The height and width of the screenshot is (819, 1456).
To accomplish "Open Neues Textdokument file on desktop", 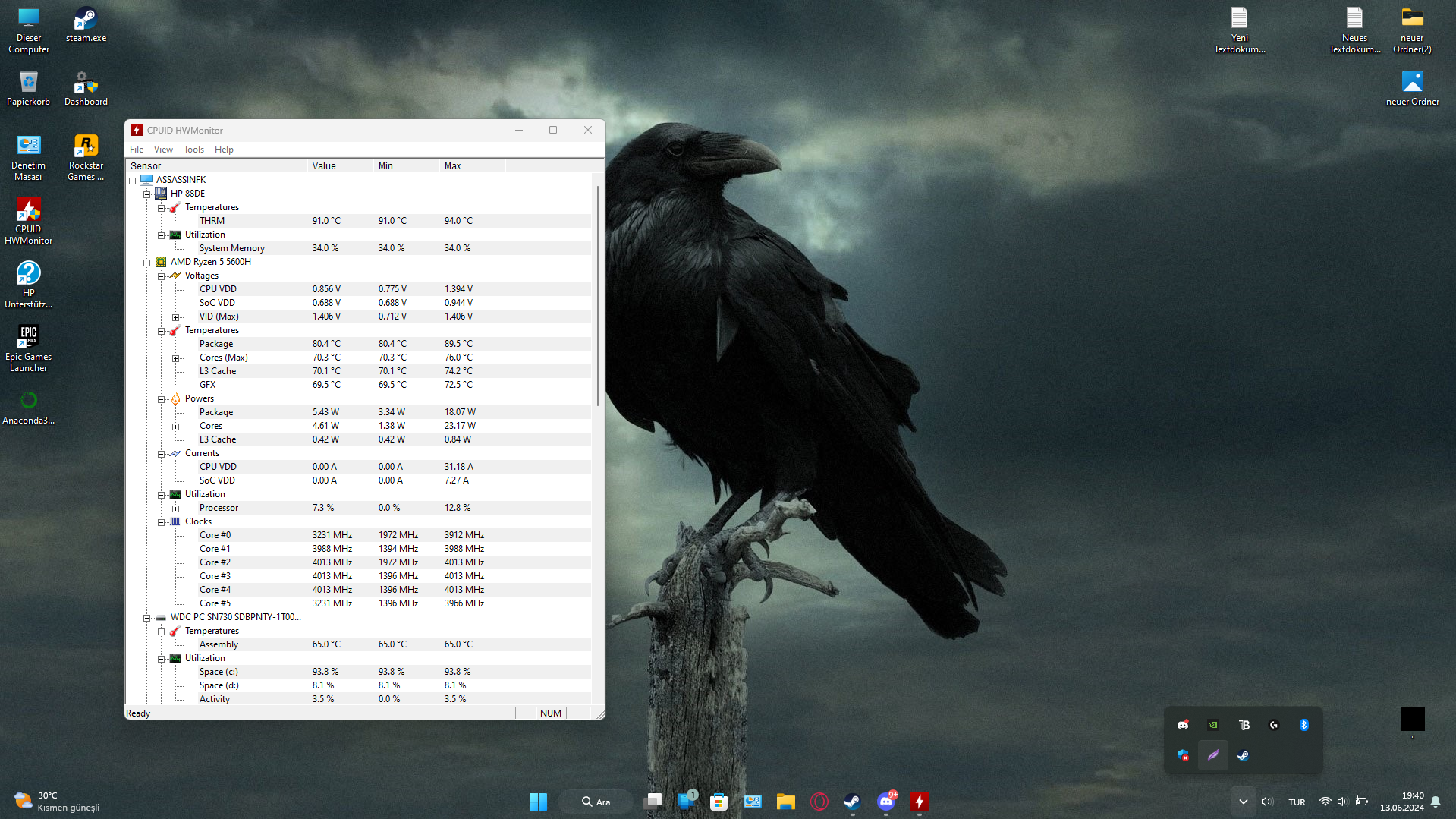I will [x=1354, y=30].
